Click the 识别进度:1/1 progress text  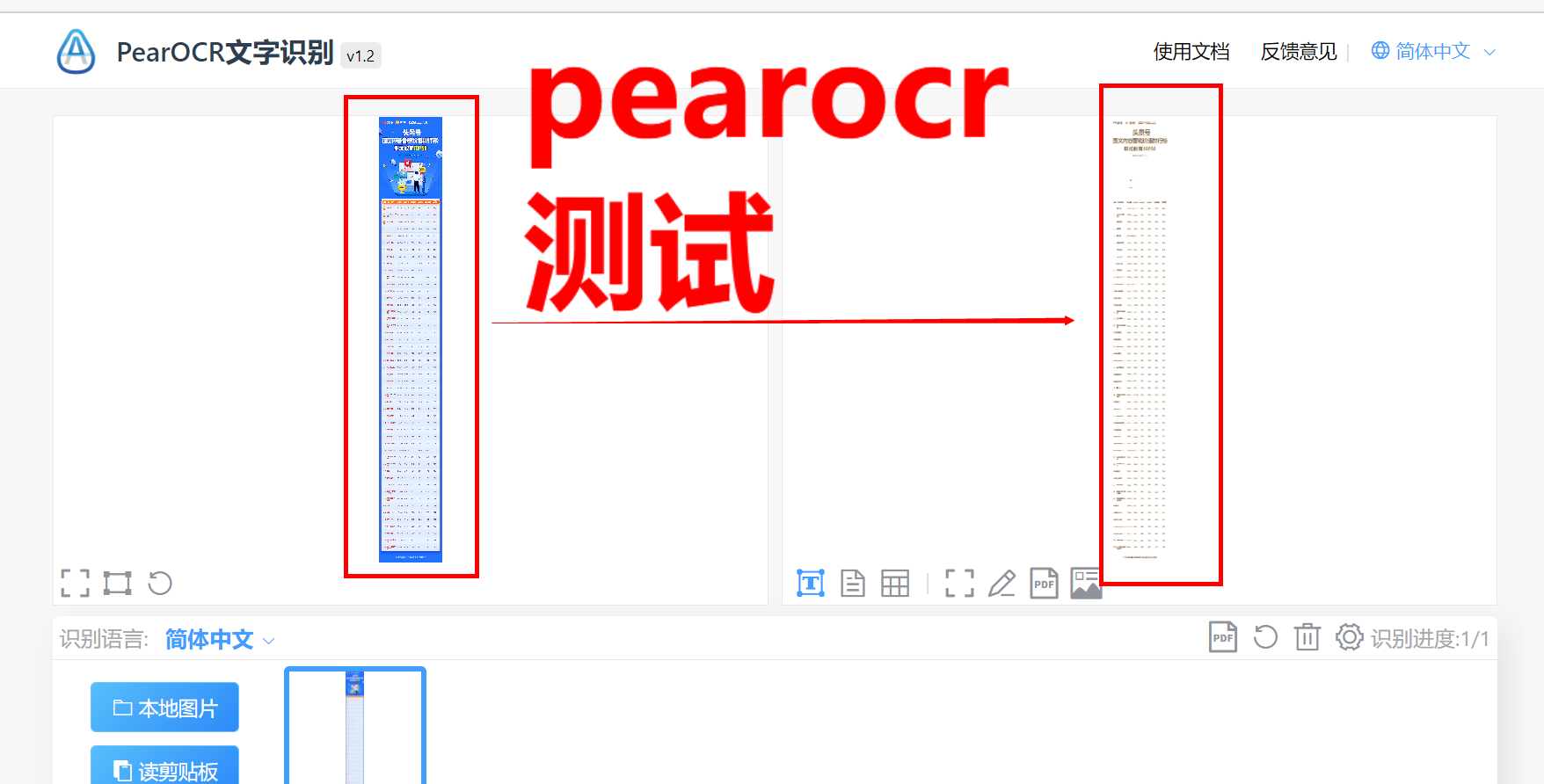1430,639
